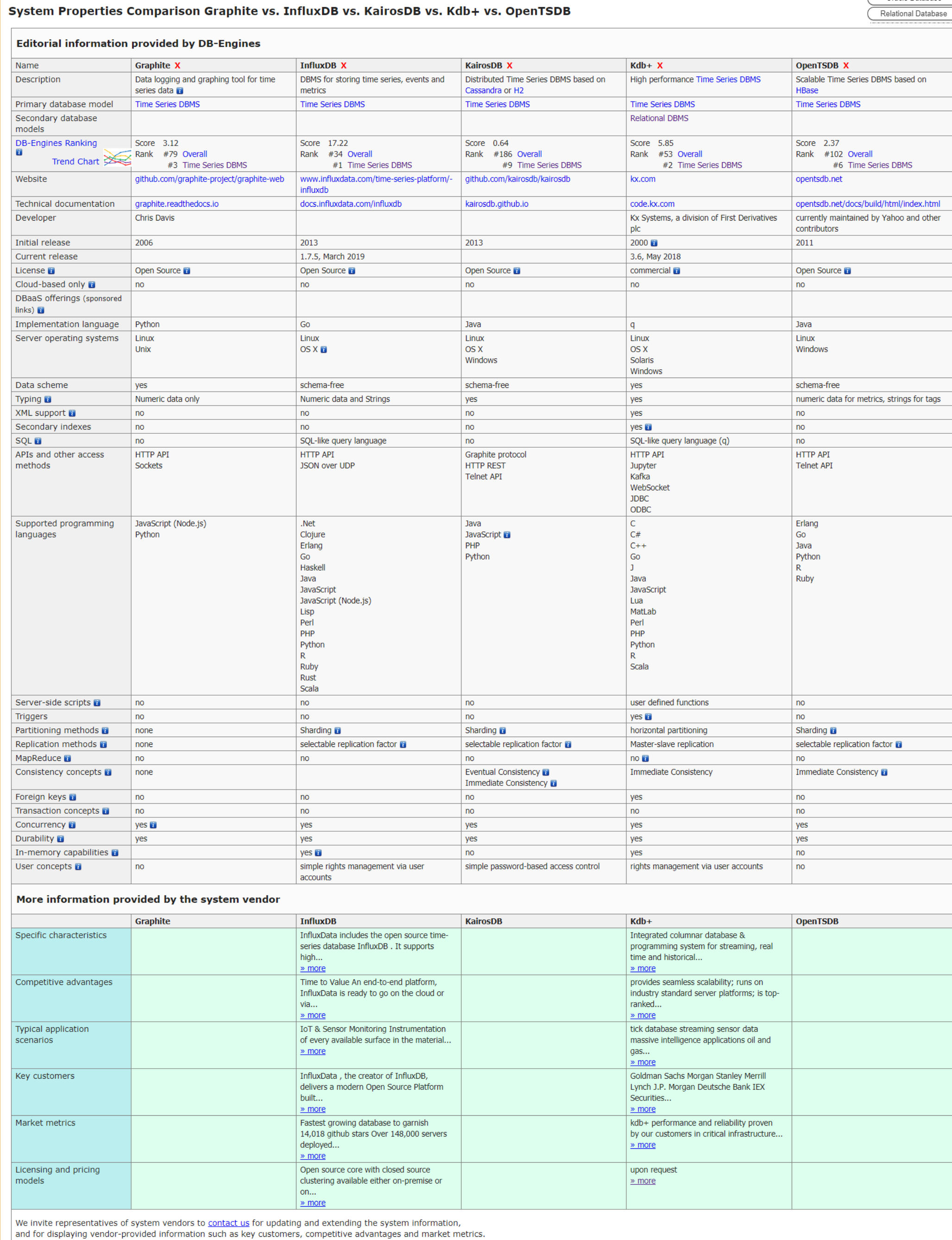Click the info icon next to the SQL row
Screen dimensions: 952x1240
pyautogui.click(x=38, y=440)
